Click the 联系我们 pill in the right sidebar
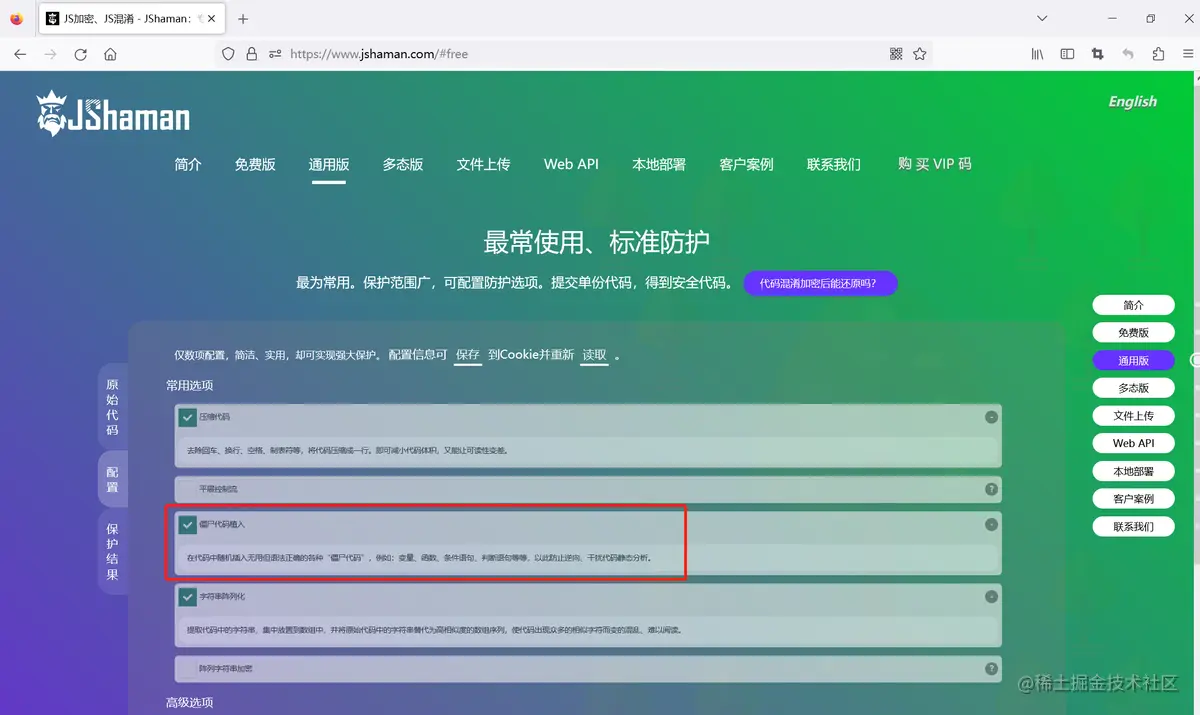 (1133, 526)
